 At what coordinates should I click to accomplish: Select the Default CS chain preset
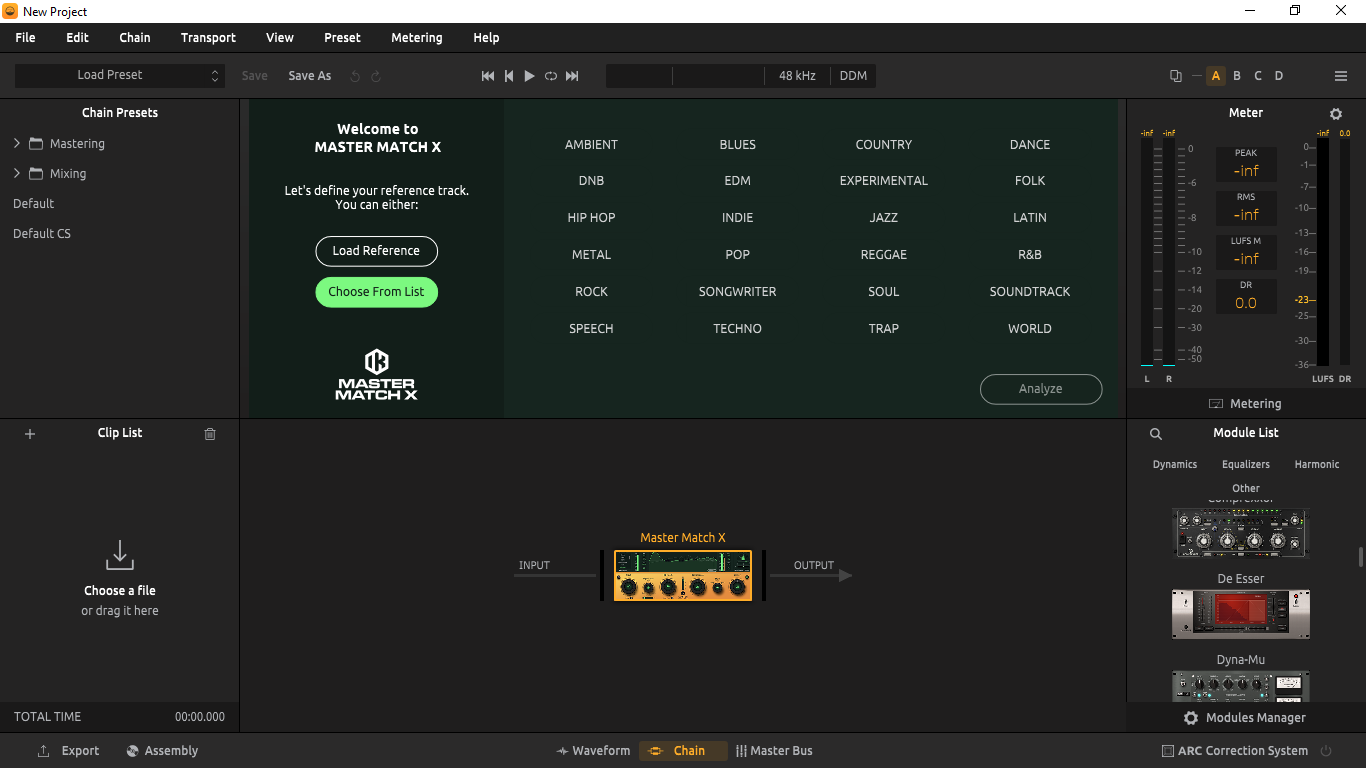pos(42,234)
